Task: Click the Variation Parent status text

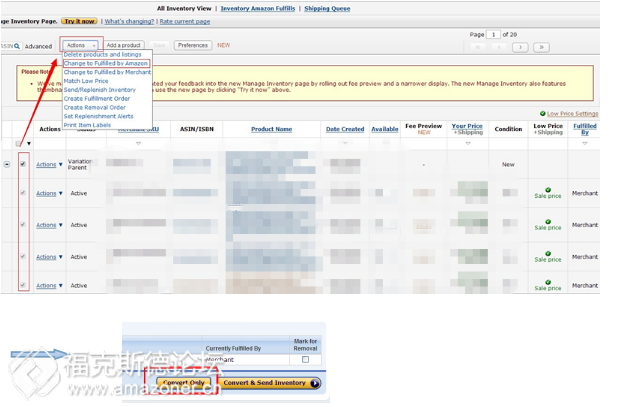Action: (80, 164)
